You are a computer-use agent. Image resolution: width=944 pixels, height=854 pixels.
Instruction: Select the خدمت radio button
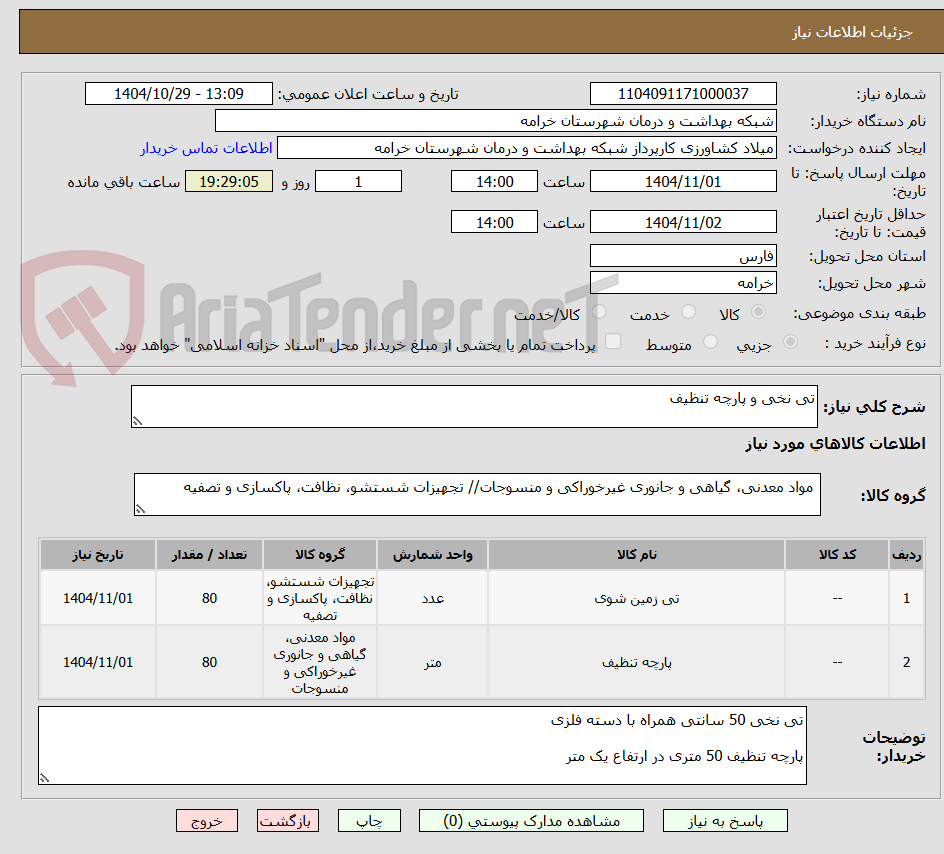click(688, 312)
